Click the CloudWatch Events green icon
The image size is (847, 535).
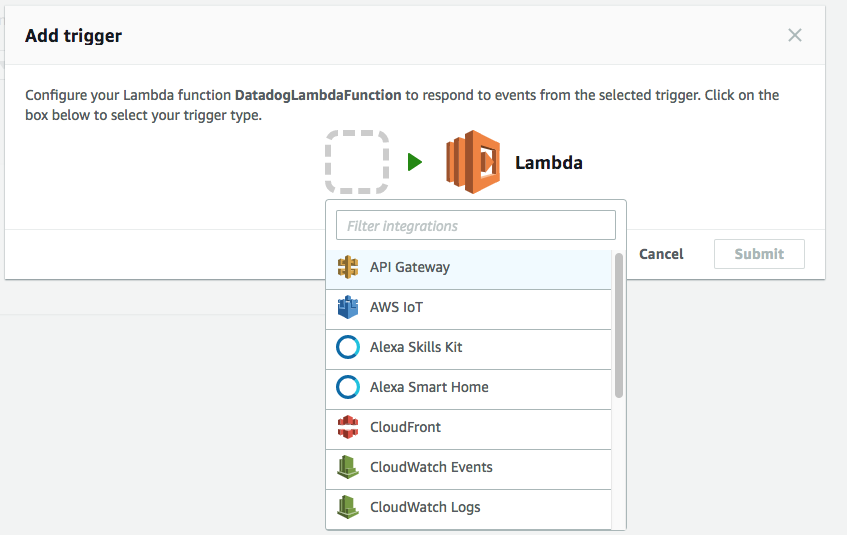tap(348, 467)
